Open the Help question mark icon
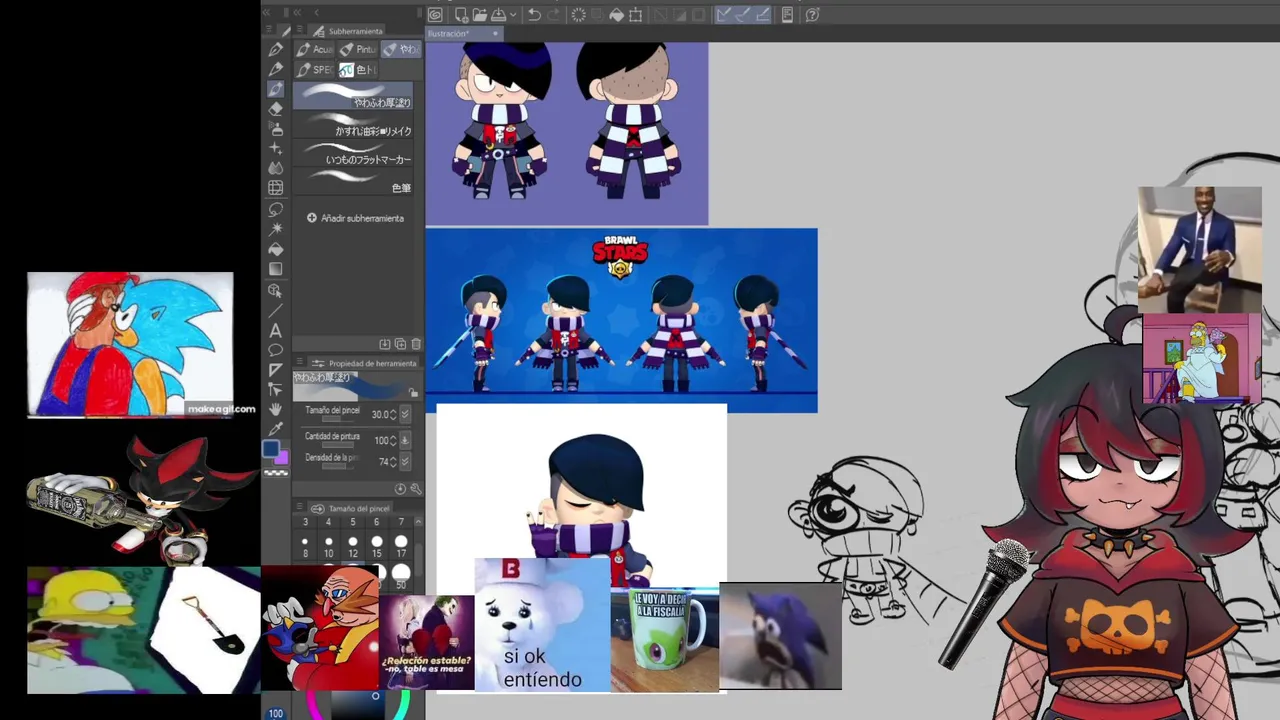This screenshot has height=720, width=1280. pos(812,15)
